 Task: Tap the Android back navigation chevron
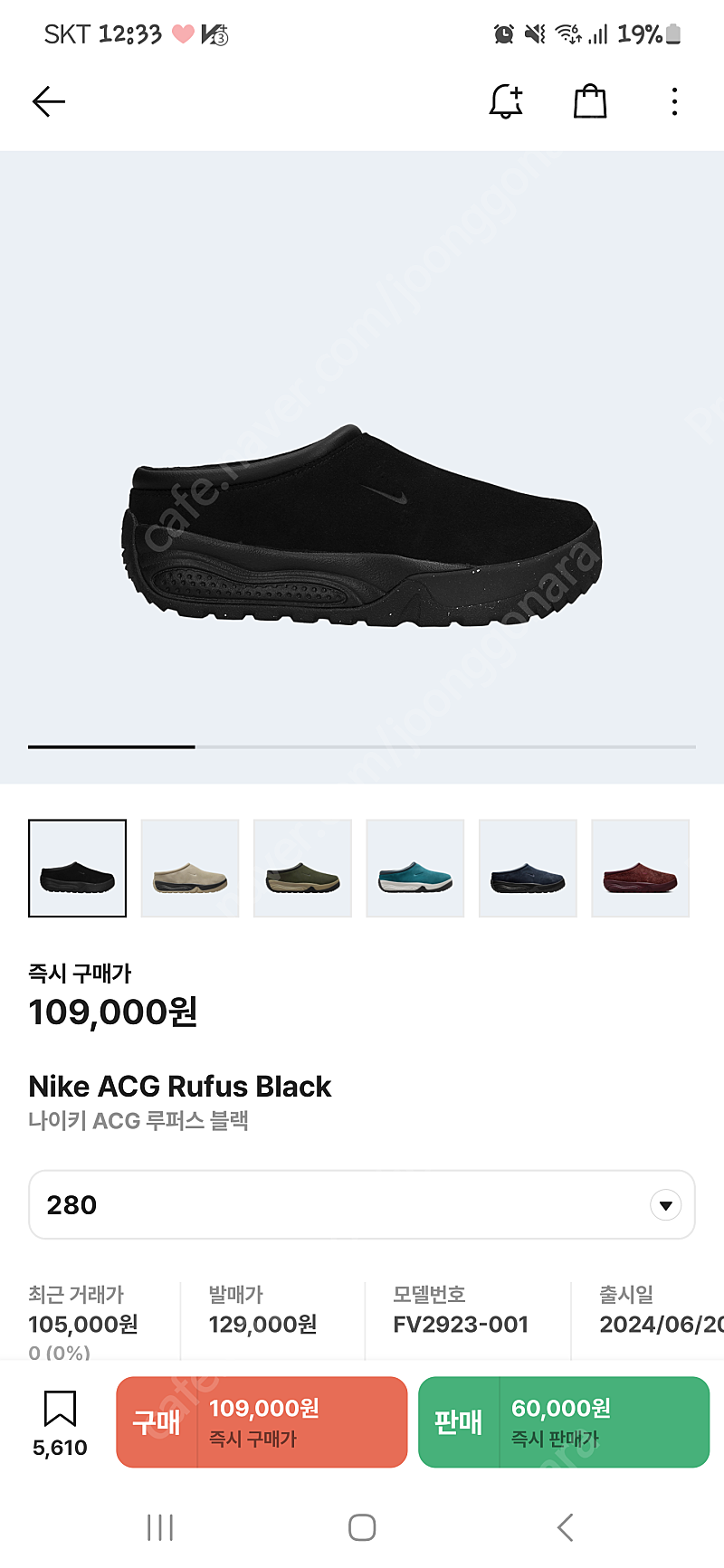point(566,1528)
